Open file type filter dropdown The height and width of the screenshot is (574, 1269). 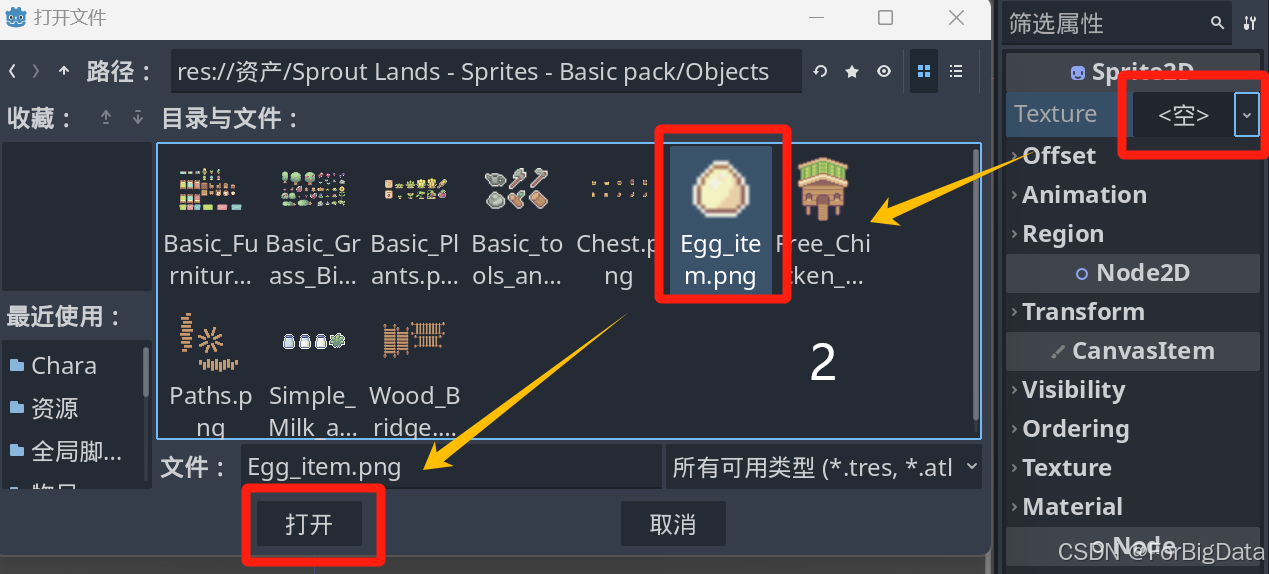point(824,467)
